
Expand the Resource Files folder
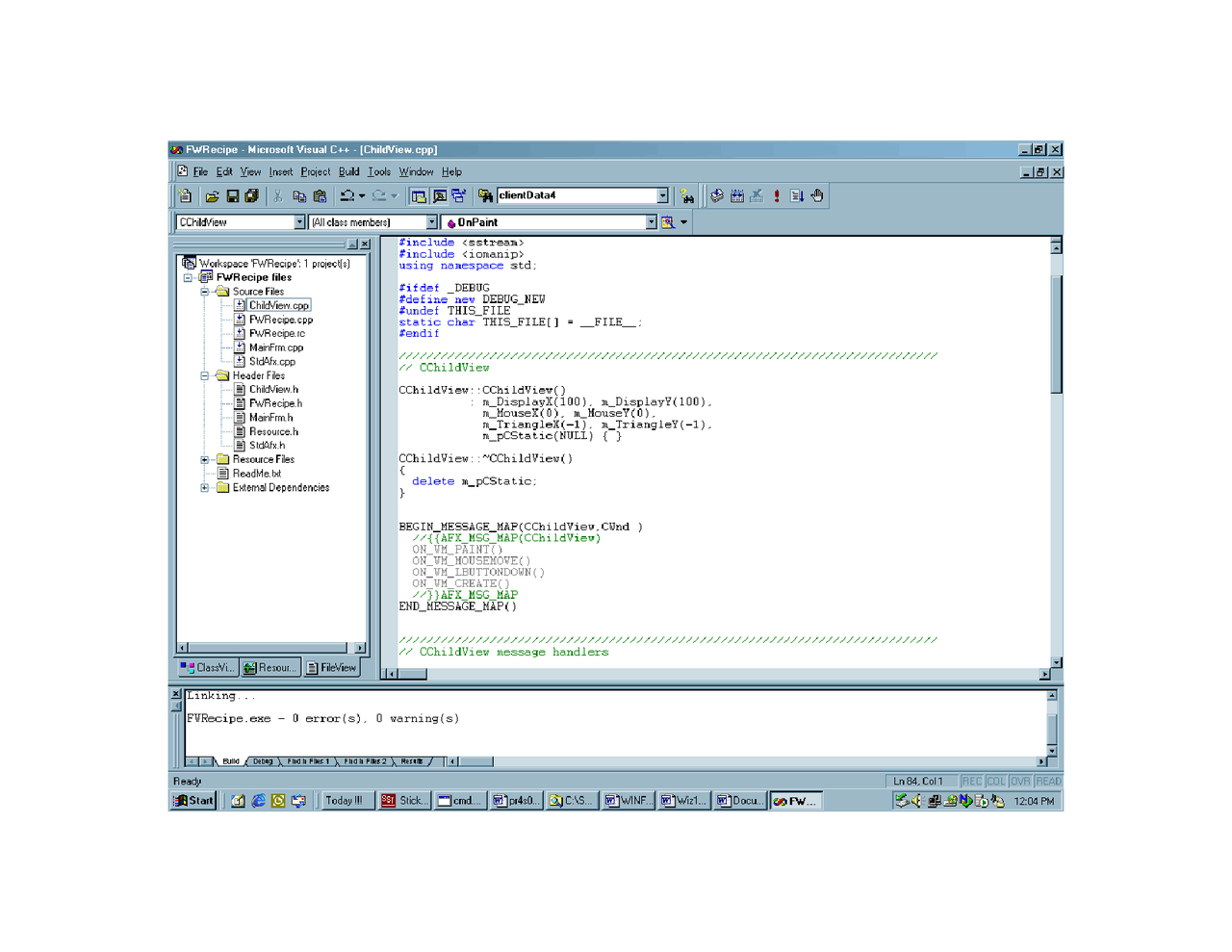(x=202, y=459)
